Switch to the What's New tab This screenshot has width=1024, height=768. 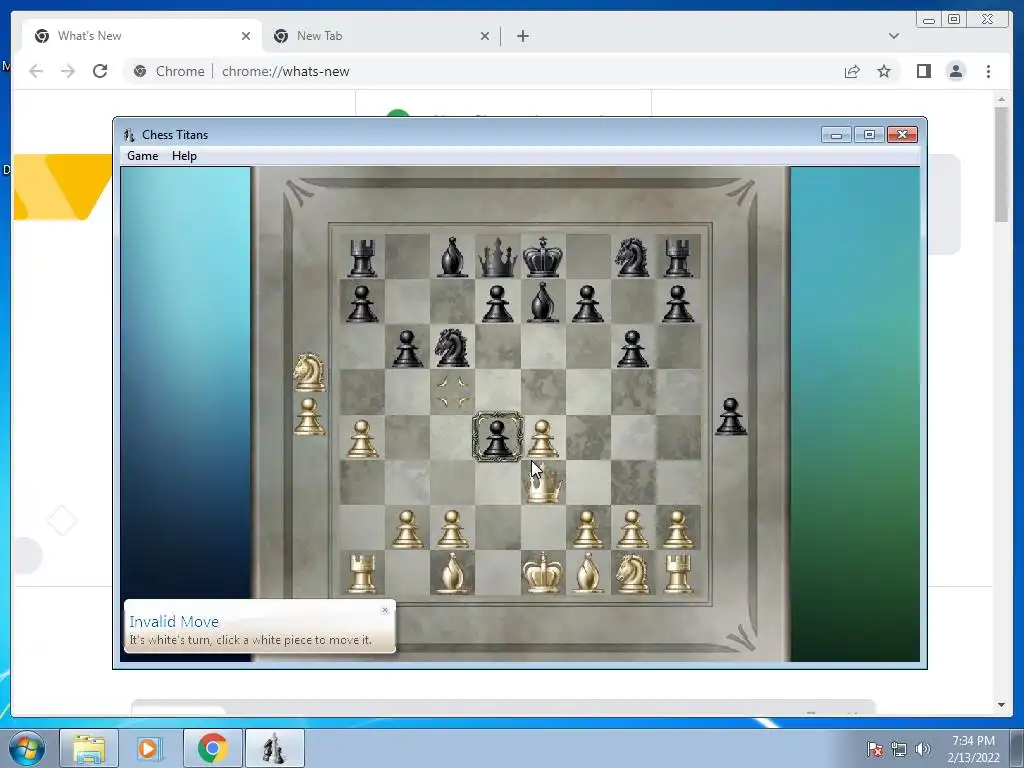[x=140, y=36]
